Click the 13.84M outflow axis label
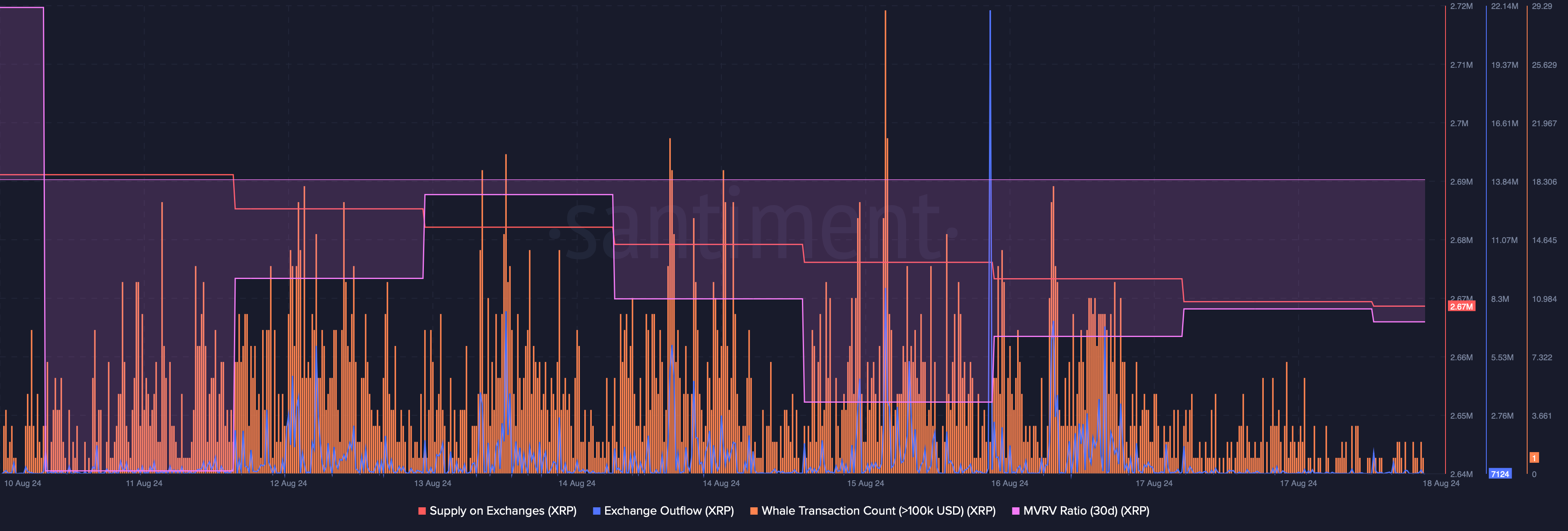Image resolution: width=1568 pixels, height=531 pixels. [1505, 182]
